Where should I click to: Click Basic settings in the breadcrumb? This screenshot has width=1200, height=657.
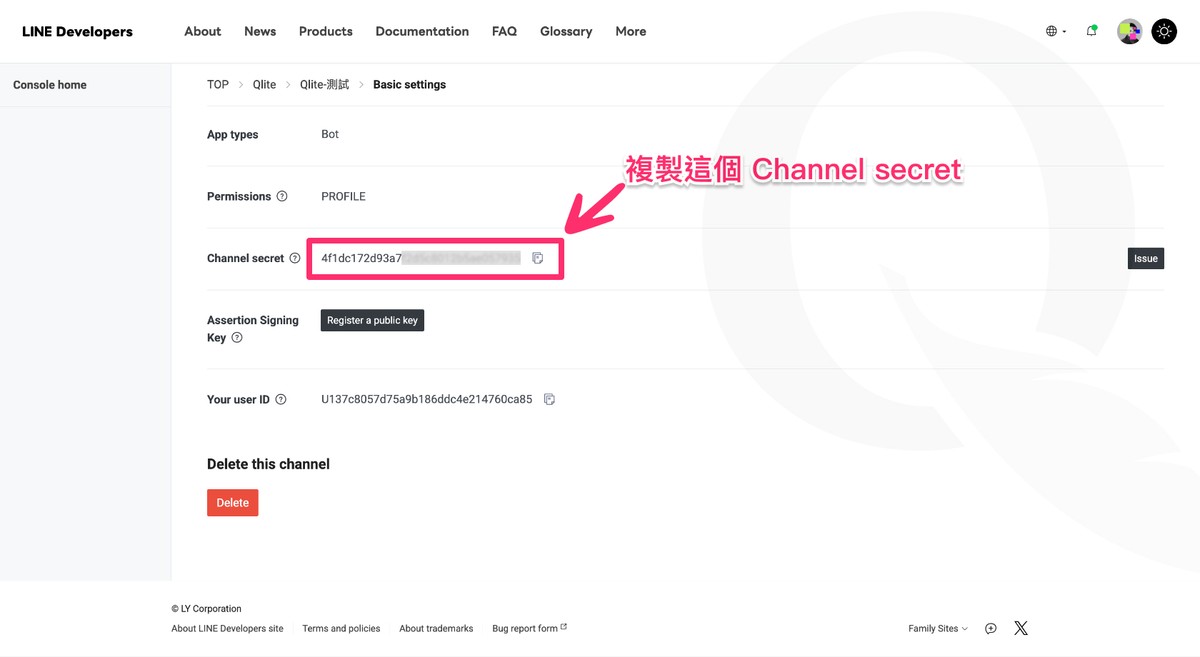click(x=410, y=85)
